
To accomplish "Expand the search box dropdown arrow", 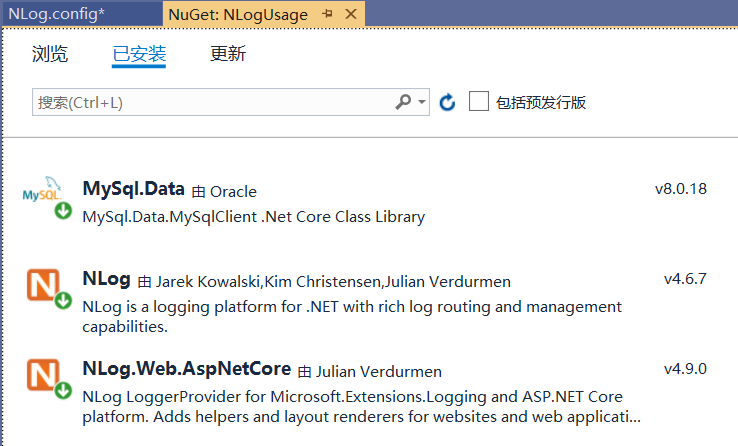I will coord(422,102).
